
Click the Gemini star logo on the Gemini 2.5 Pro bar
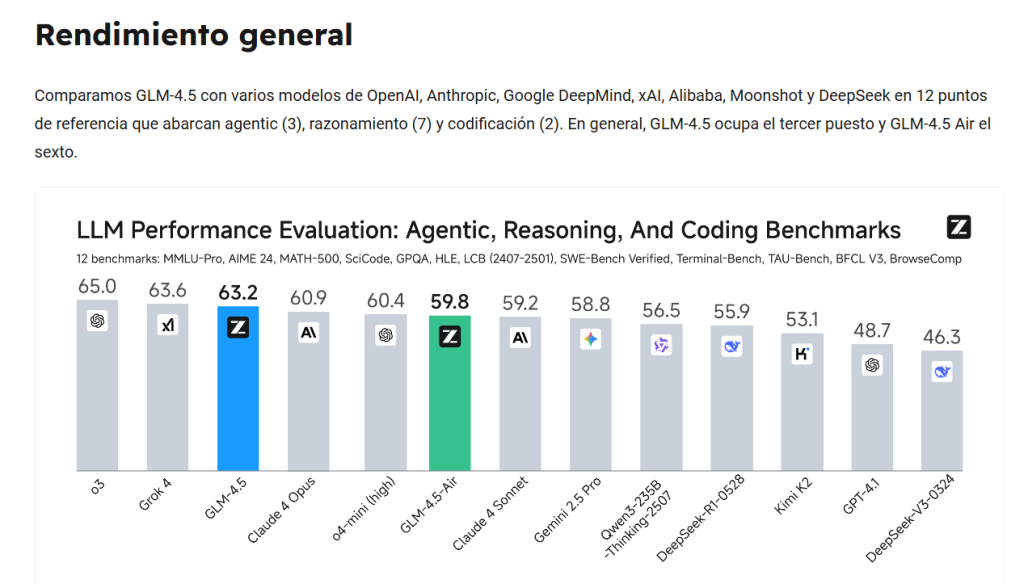pyautogui.click(x=590, y=339)
